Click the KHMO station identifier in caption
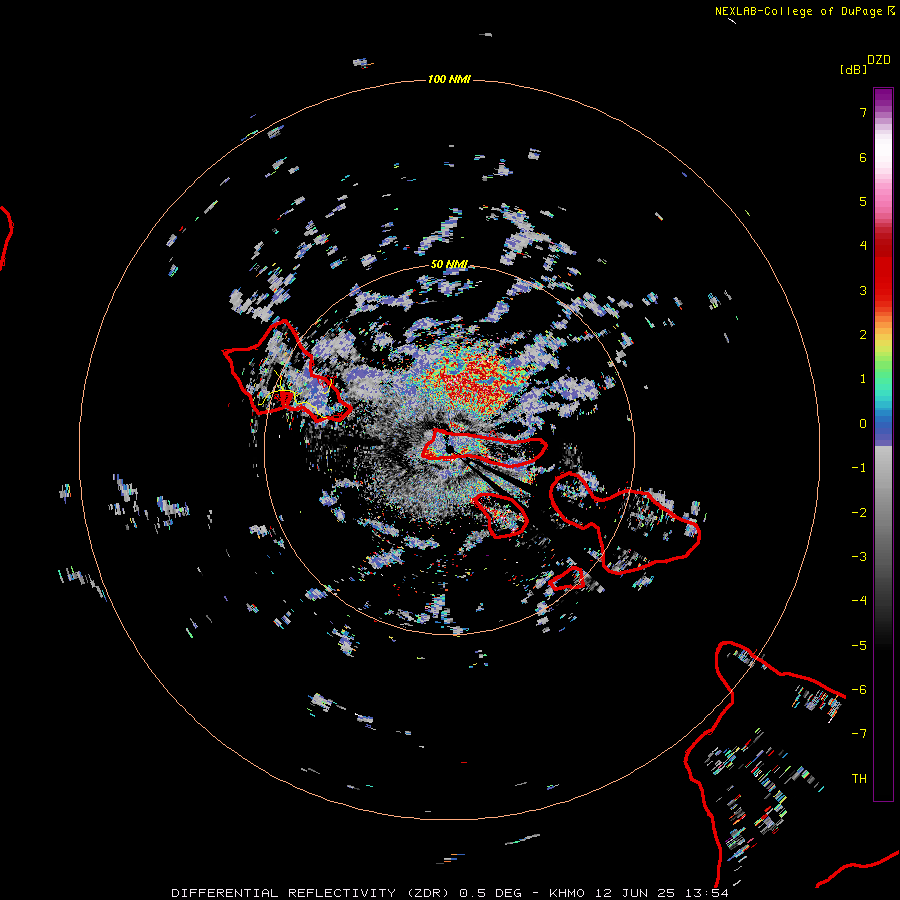The image size is (900, 900). (x=567, y=893)
